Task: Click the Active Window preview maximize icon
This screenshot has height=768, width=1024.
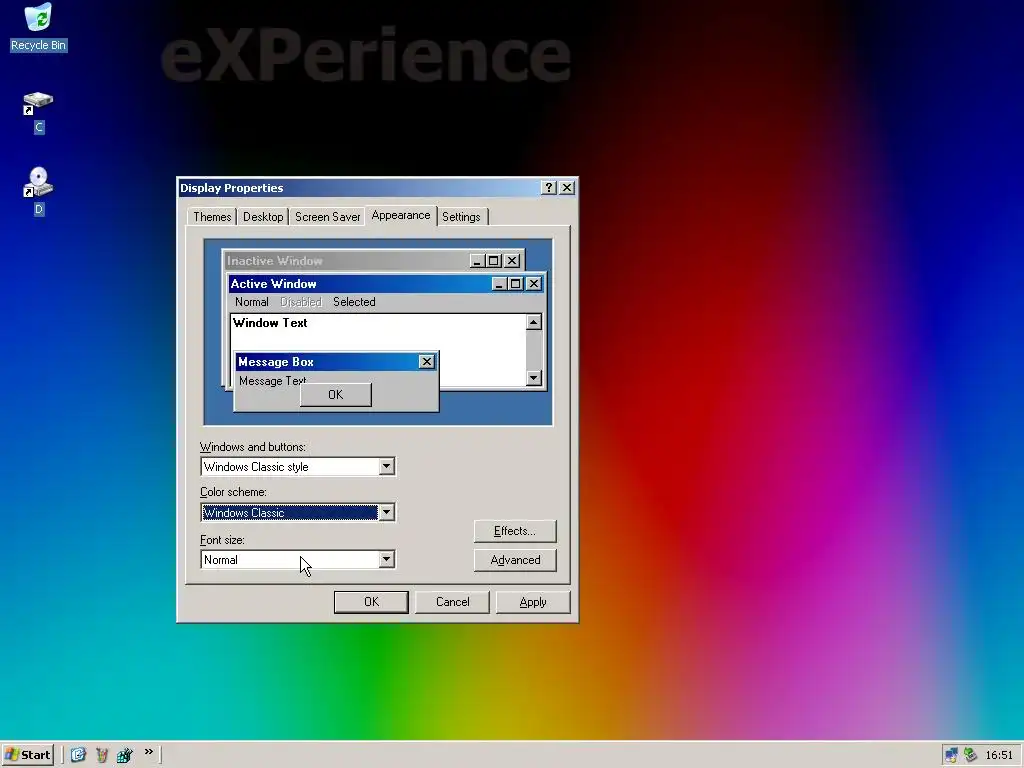Action: coord(515,283)
